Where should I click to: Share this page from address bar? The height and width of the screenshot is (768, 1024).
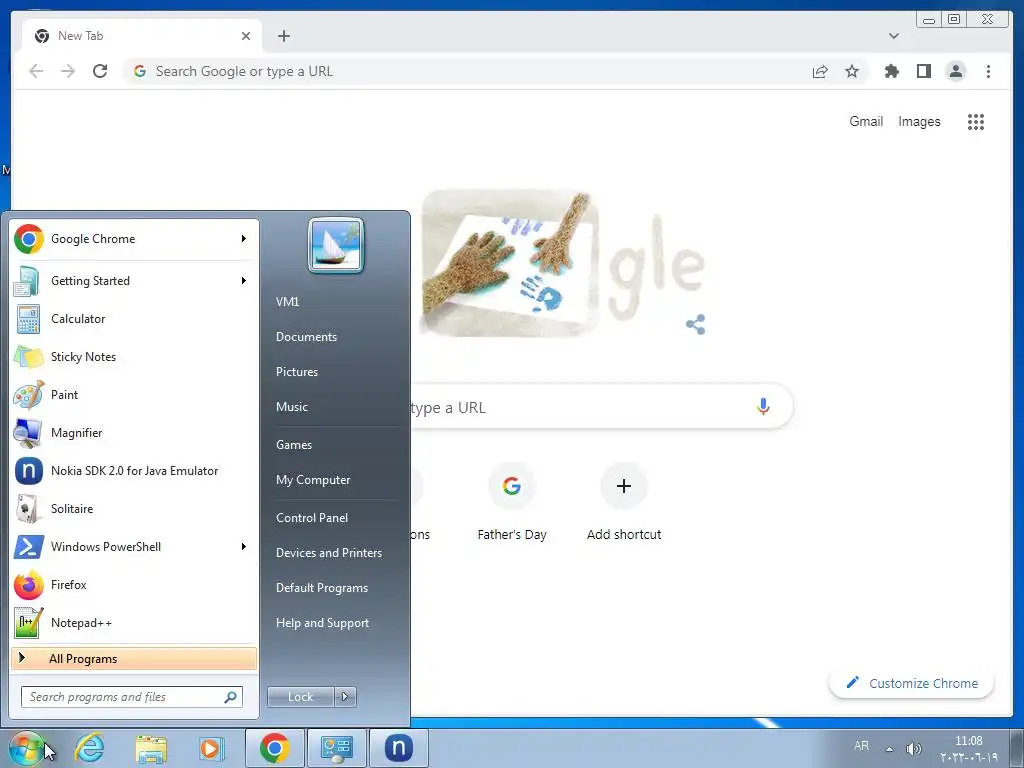[820, 71]
